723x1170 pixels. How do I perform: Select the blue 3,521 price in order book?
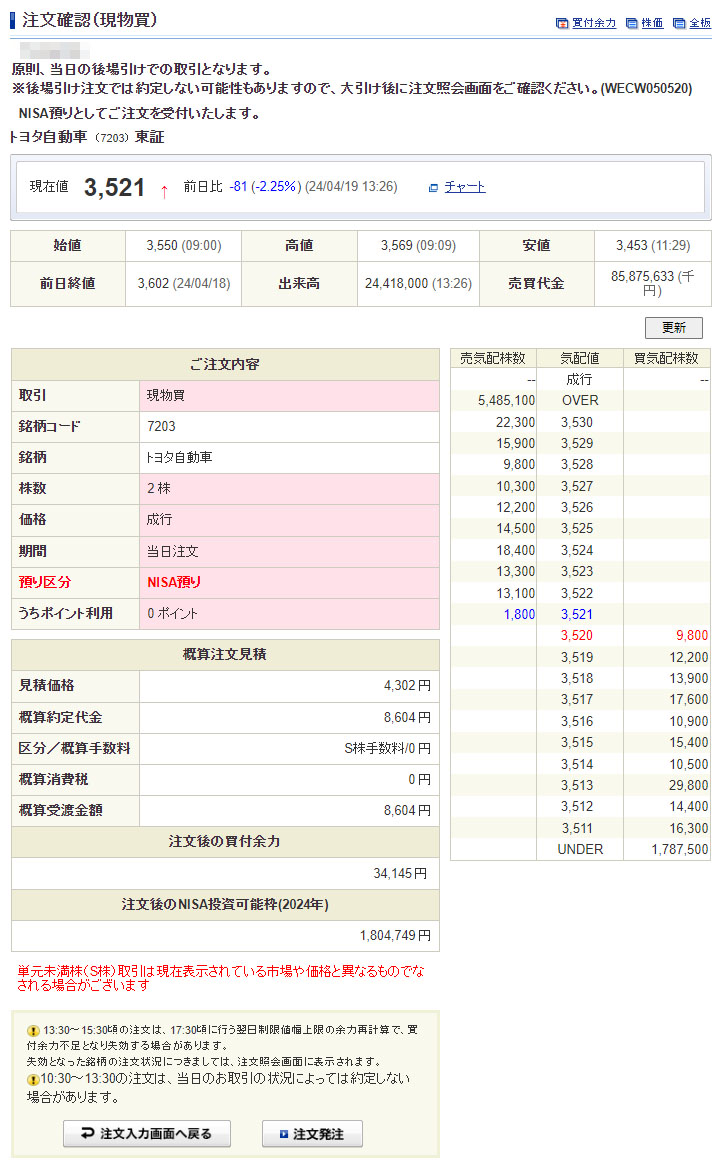tap(577, 614)
